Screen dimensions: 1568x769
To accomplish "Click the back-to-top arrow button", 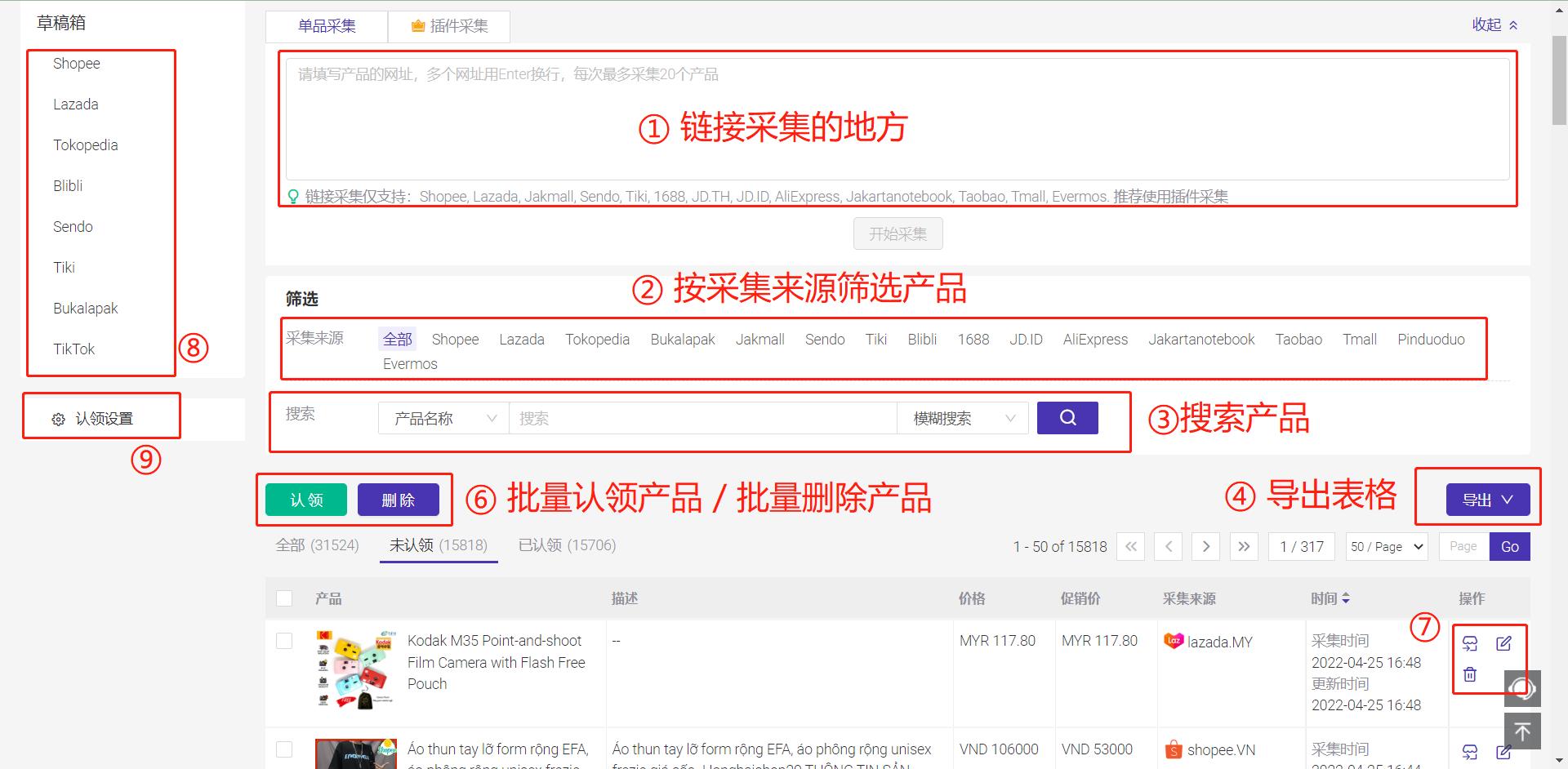I will [1522, 731].
